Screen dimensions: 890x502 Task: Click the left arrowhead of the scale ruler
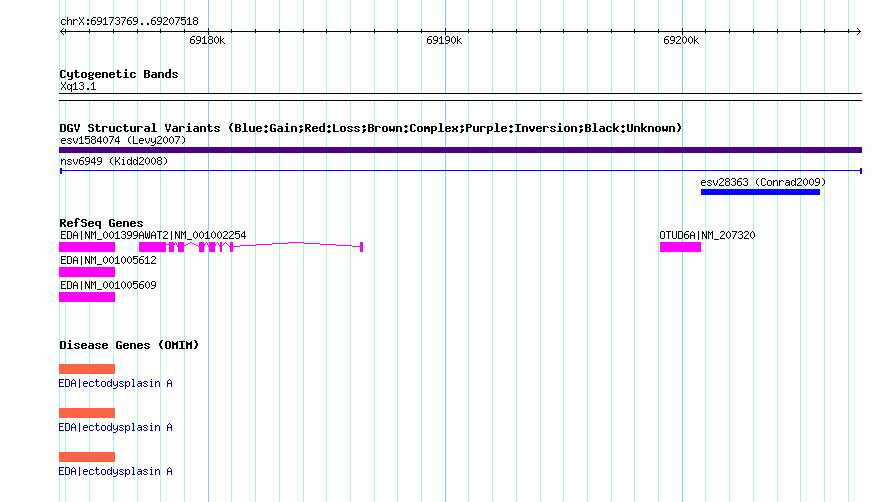coord(63,32)
